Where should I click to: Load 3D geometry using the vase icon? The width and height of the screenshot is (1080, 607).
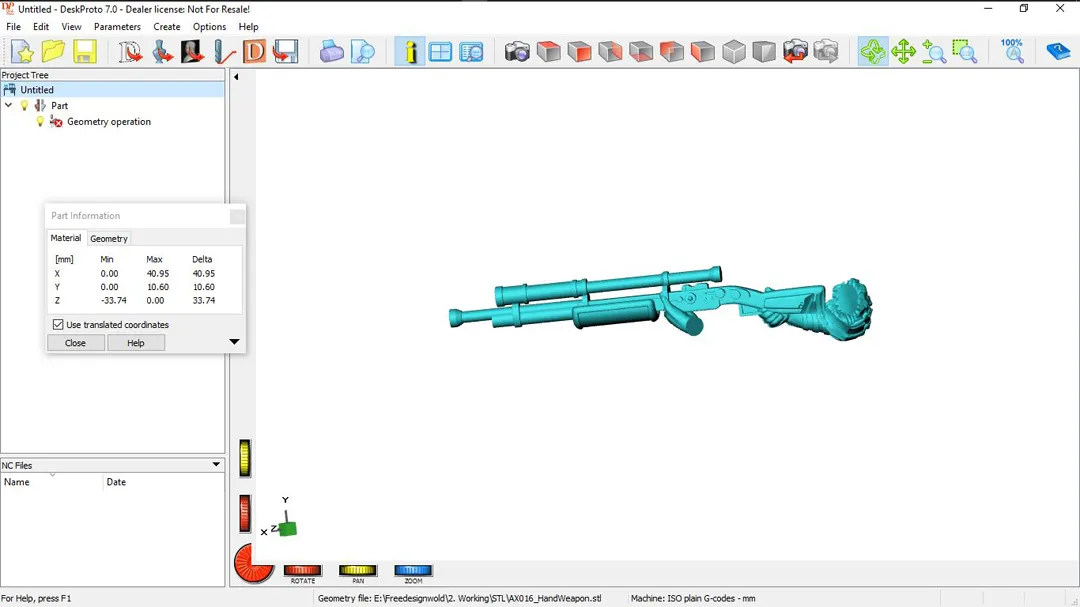(x=162, y=52)
